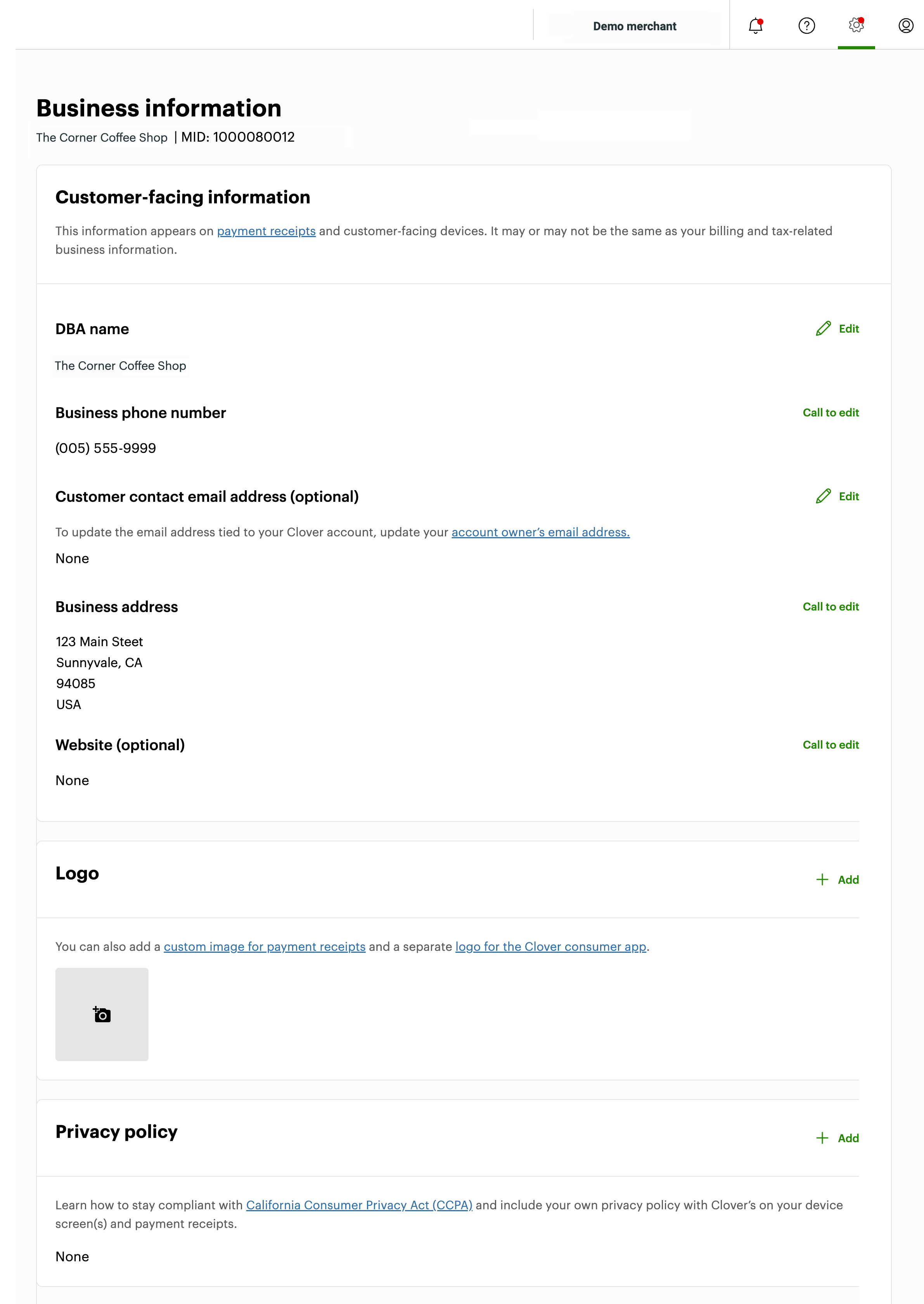
Task: Open California Consumer Privacy Act (CCPA) link
Action: pos(359,1205)
